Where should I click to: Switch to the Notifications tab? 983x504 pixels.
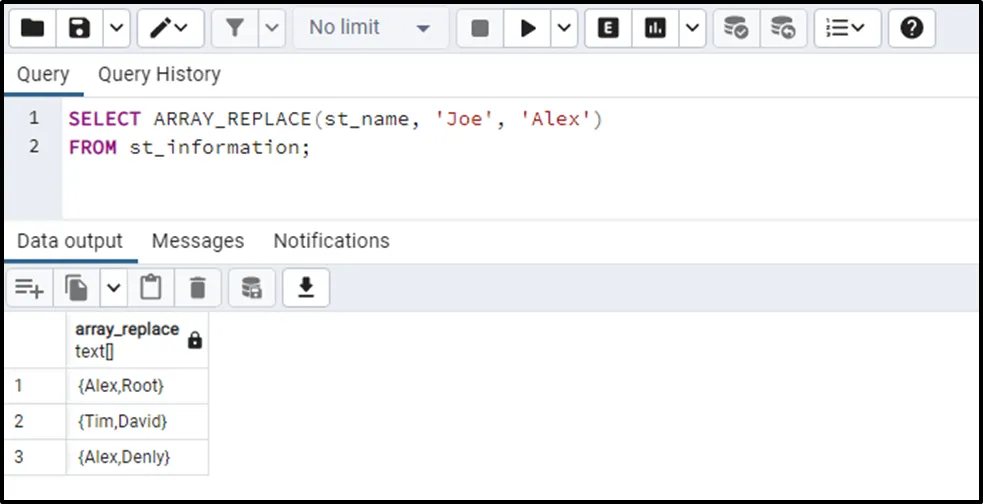[x=331, y=241]
